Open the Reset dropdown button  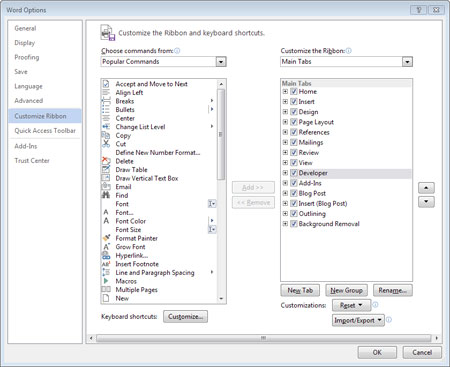(x=351, y=305)
